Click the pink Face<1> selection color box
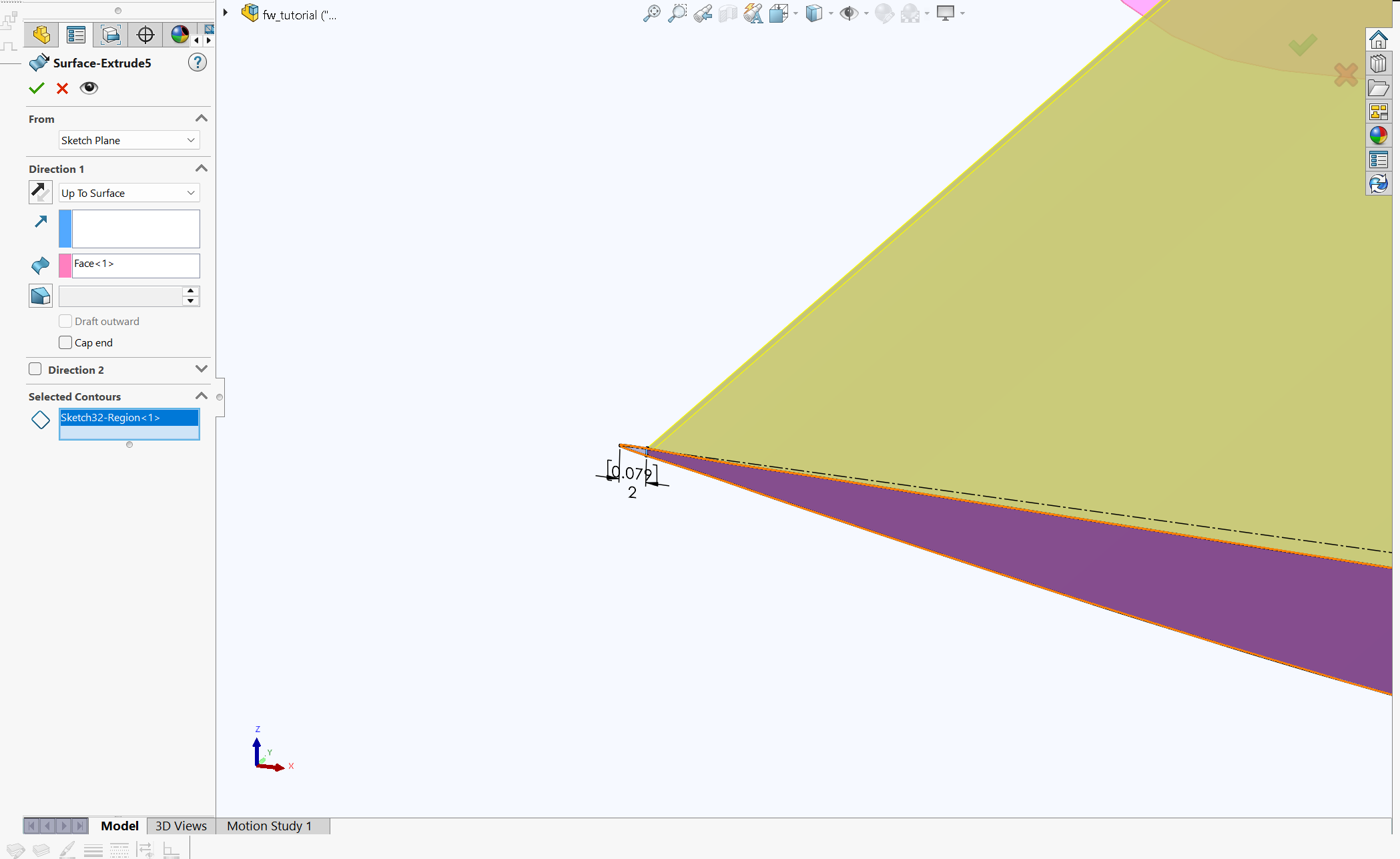Viewport: 1400px width, 859px height. coord(65,266)
